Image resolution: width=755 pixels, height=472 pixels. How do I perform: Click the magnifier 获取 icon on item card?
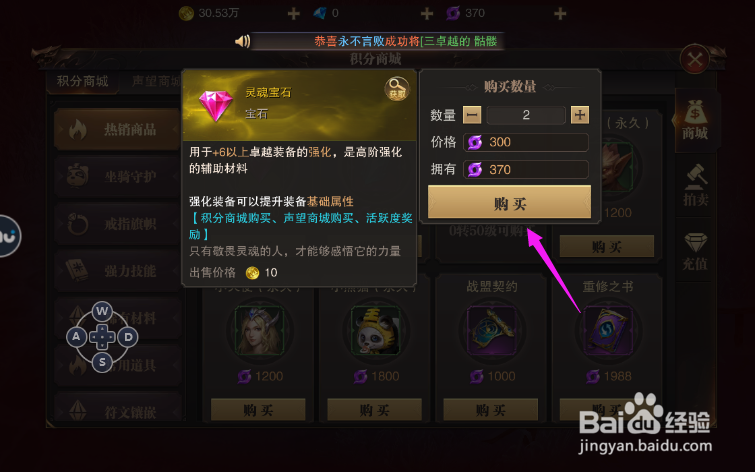(x=397, y=89)
